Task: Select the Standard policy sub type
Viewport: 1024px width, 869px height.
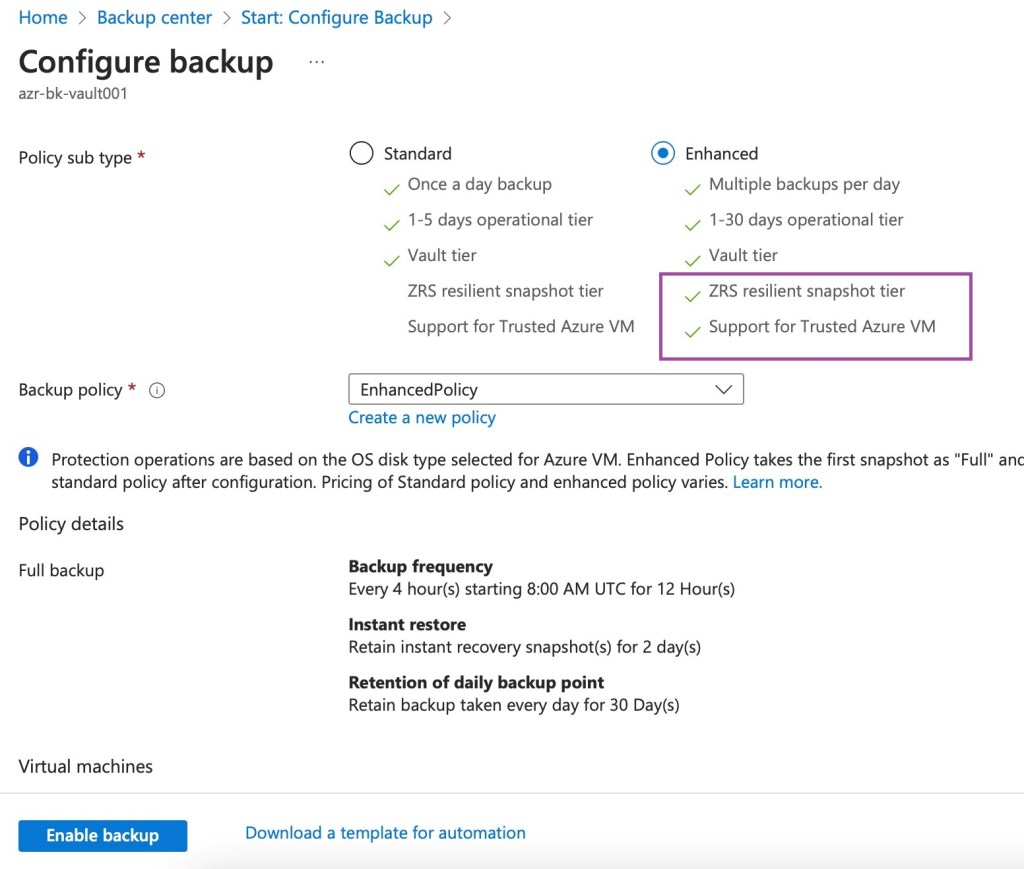Action: click(x=361, y=153)
